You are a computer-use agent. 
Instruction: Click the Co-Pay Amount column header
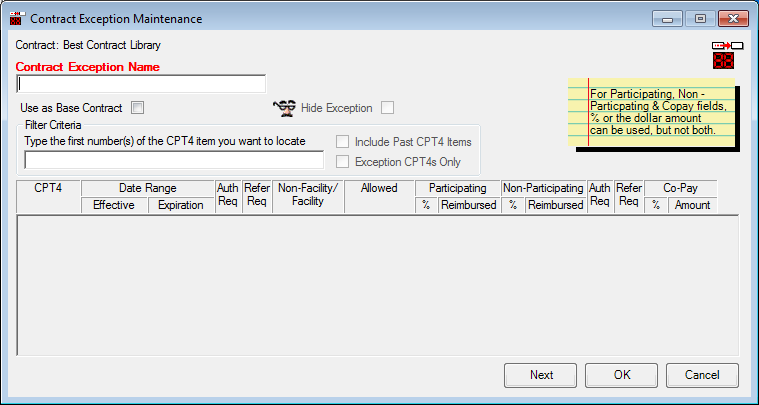point(693,205)
